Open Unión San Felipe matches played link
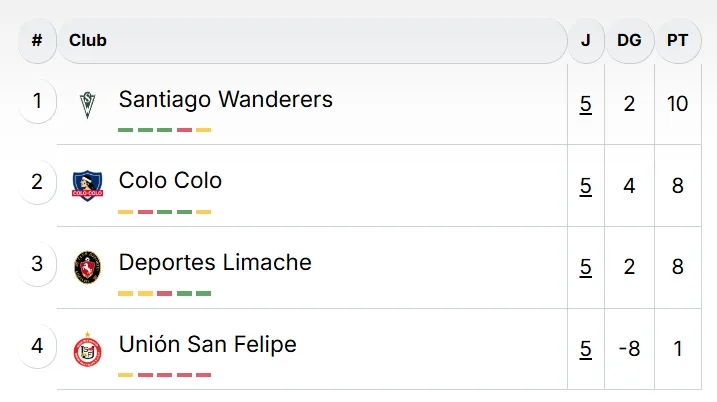Screen dimensions: 717x402 tap(585, 349)
